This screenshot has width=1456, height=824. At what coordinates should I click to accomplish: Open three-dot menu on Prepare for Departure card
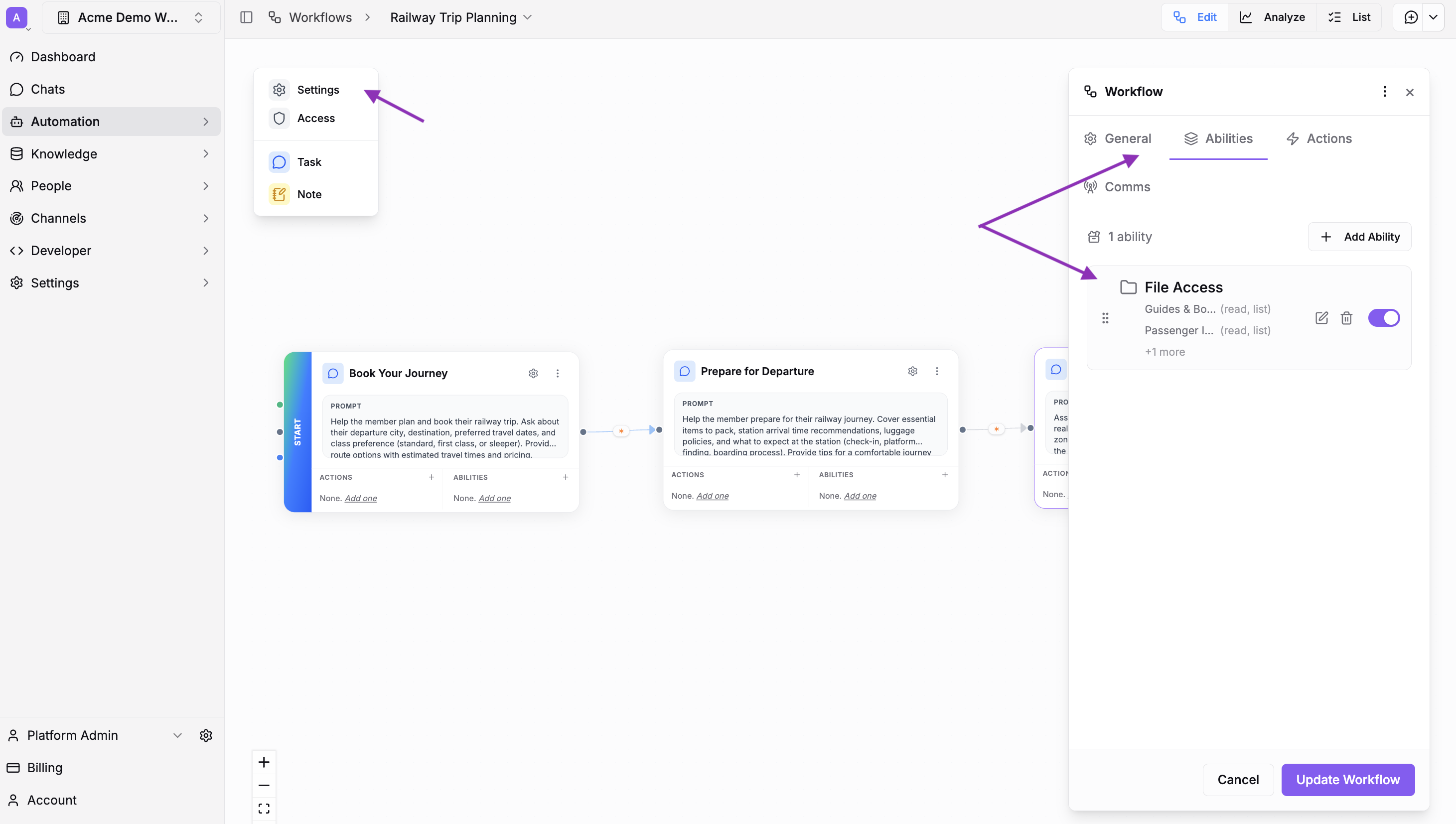point(937,371)
